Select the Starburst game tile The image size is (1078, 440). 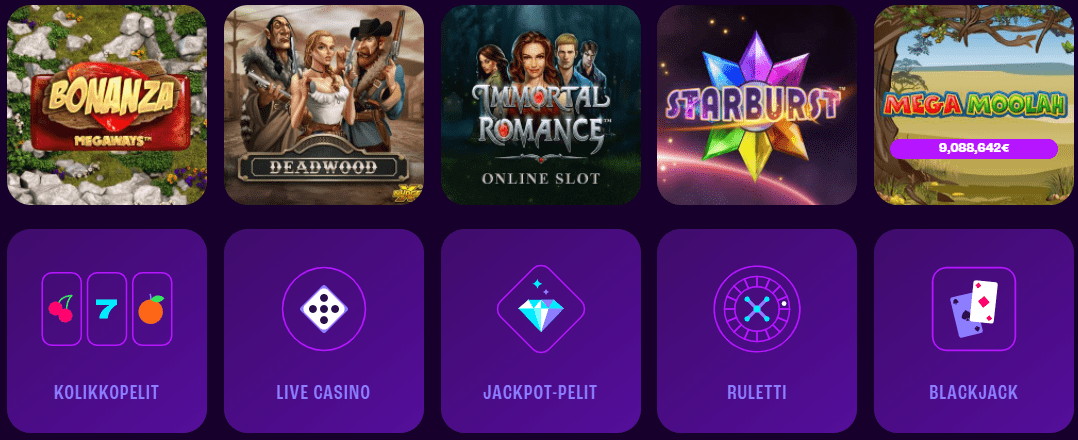[757, 104]
